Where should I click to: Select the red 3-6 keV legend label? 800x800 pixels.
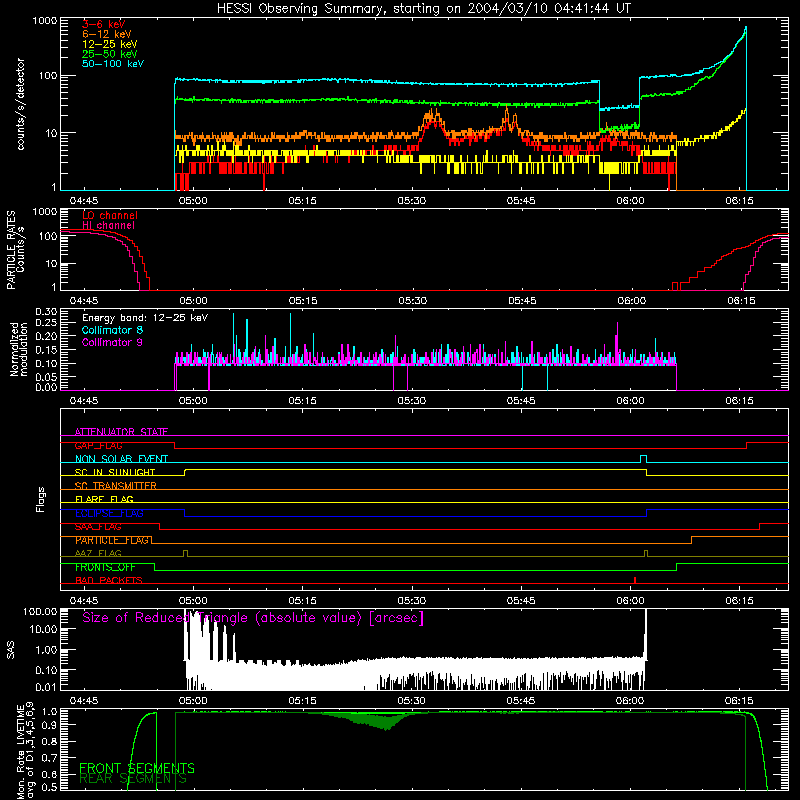point(104,24)
